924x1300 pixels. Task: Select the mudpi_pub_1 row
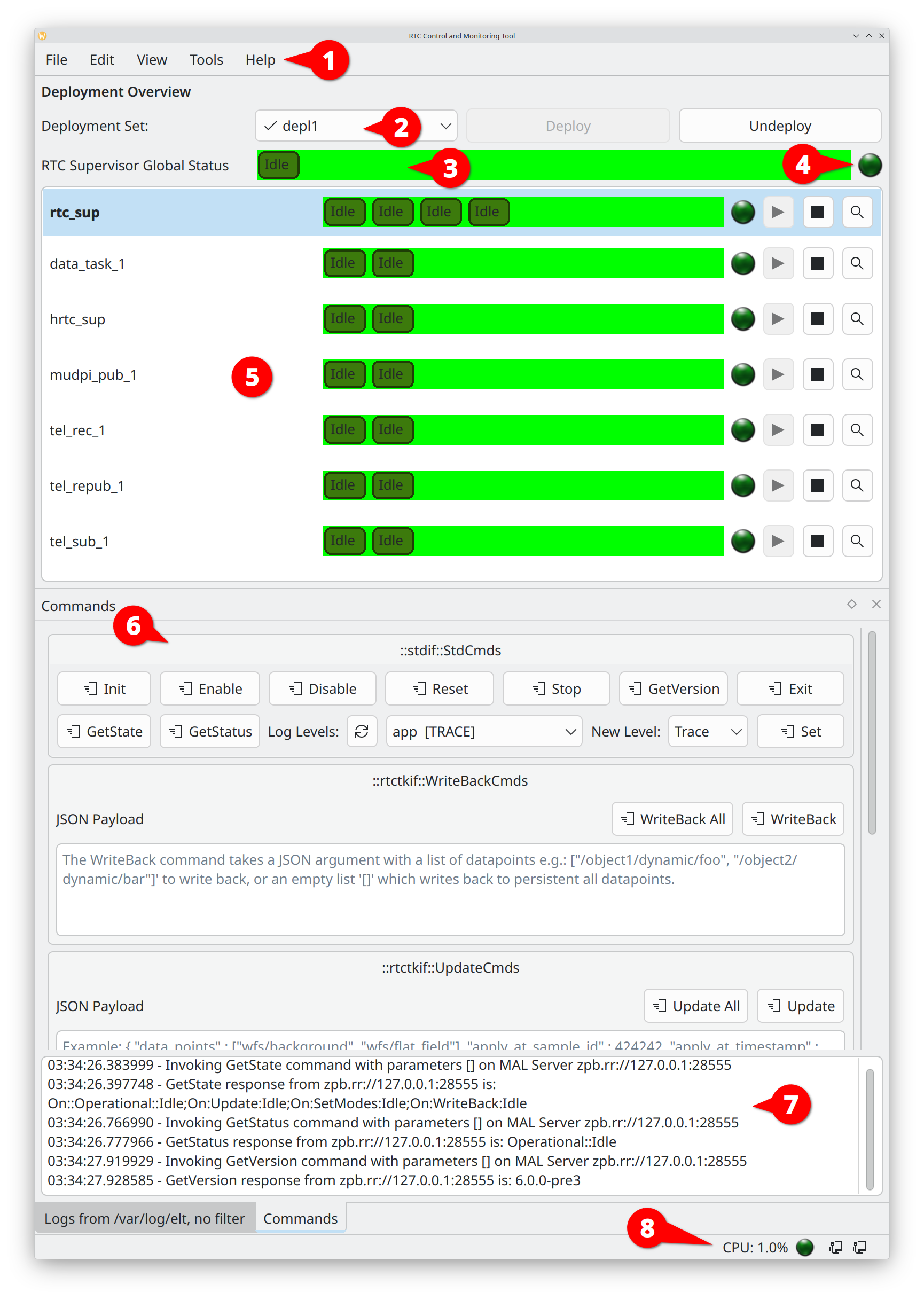point(461,374)
